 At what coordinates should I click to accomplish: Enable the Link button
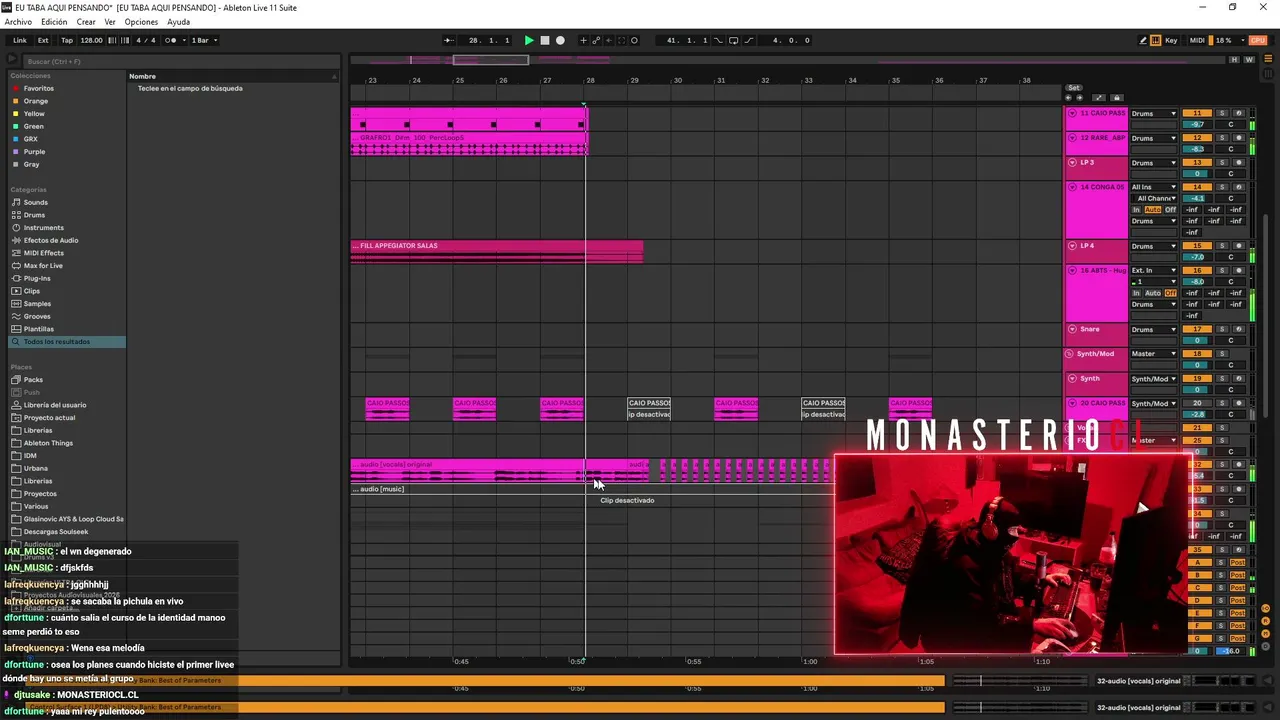tap(20, 41)
